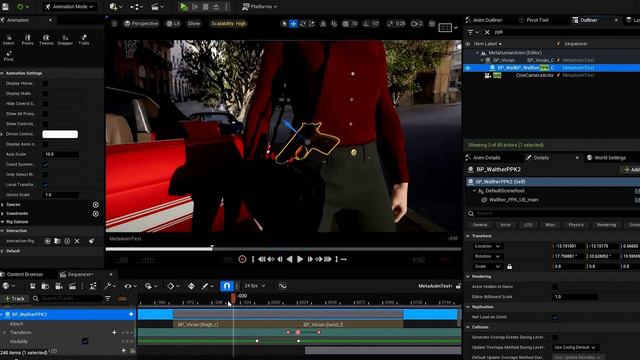Switch to the Pivot Tool tab
The width and height of the screenshot is (640, 360).
coord(534,20)
